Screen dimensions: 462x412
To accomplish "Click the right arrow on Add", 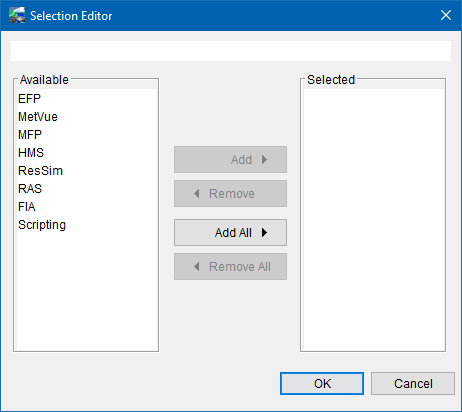I will pyautogui.click(x=264, y=159).
